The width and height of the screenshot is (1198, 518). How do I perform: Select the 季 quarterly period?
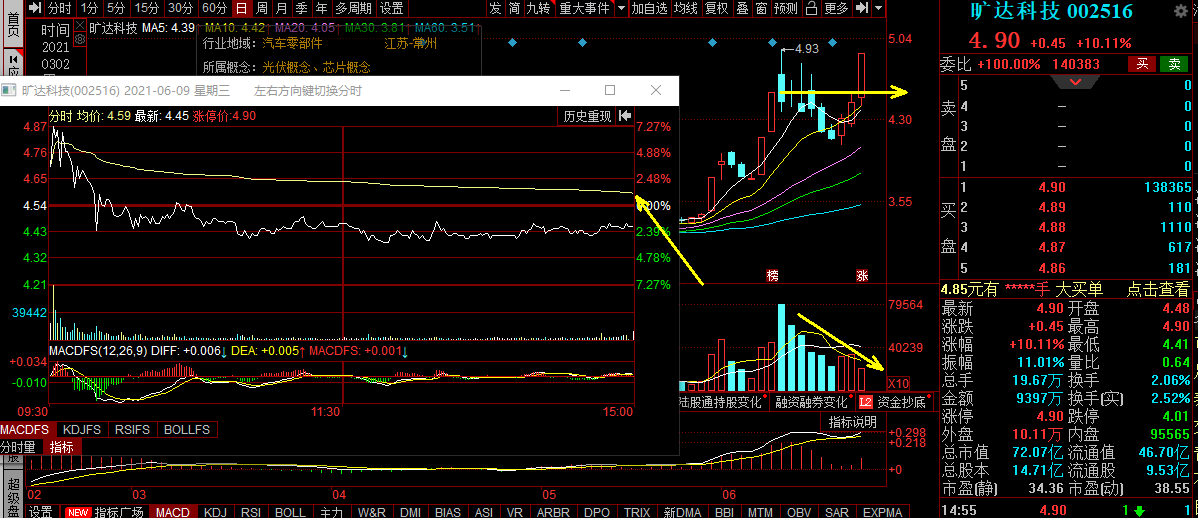click(301, 8)
